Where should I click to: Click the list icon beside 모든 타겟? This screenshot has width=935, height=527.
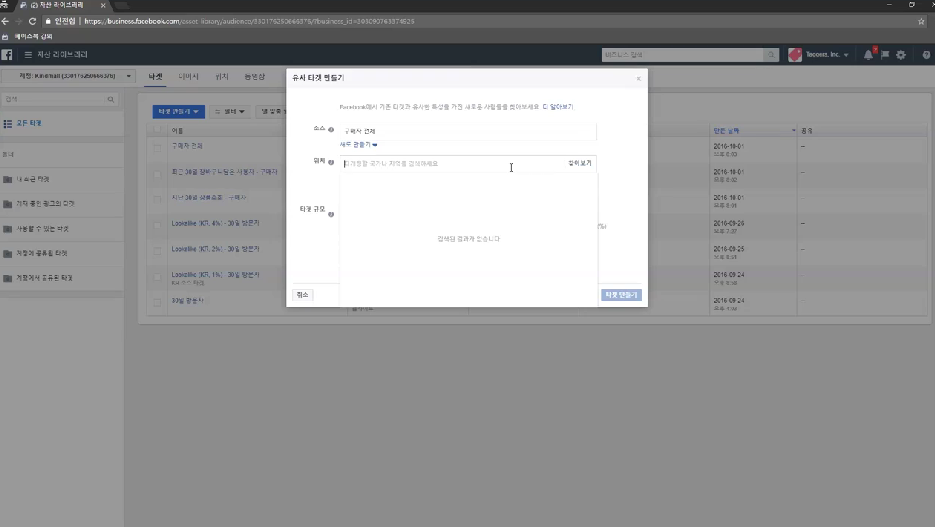click(8, 123)
